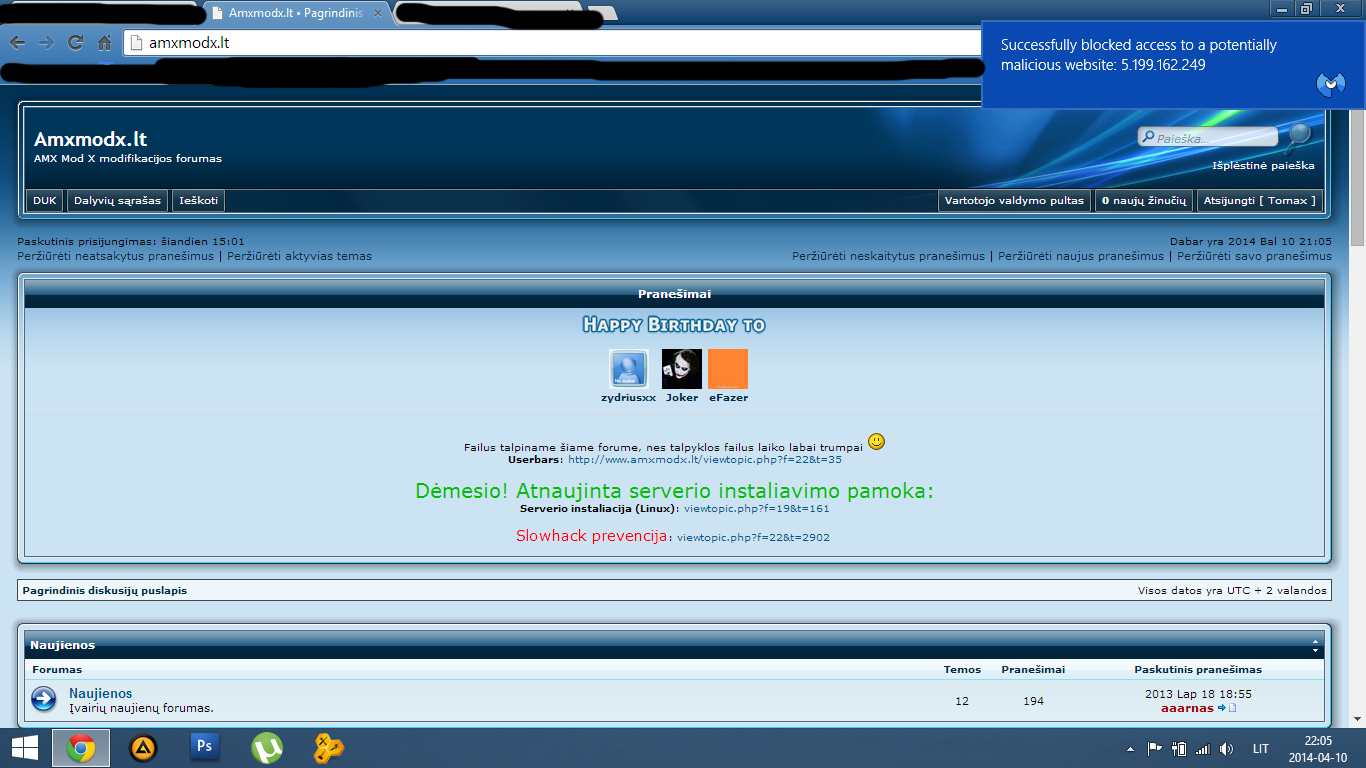Open uTorrent from the taskbar
The width and height of the screenshot is (1366, 768).
point(266,748)
